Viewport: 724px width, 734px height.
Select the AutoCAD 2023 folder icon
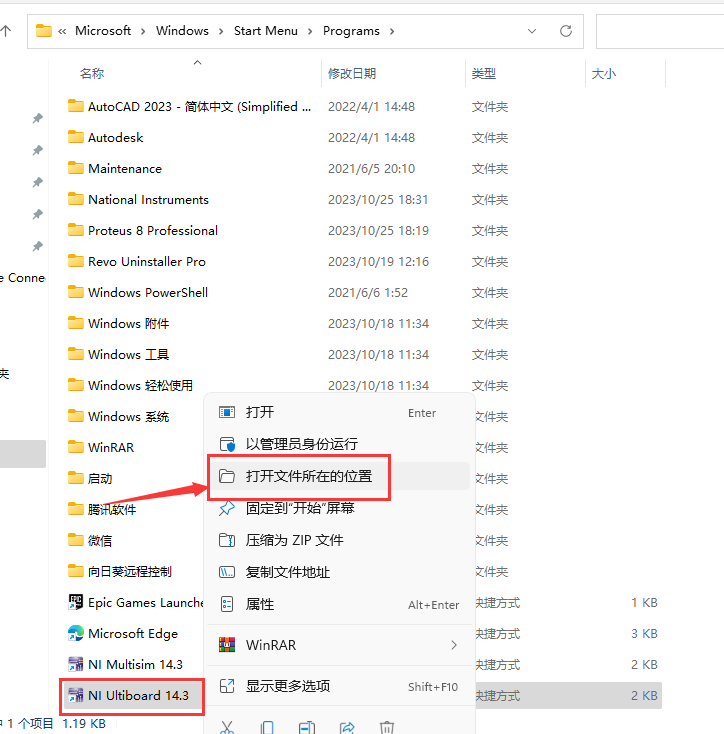tap(75, 106)
